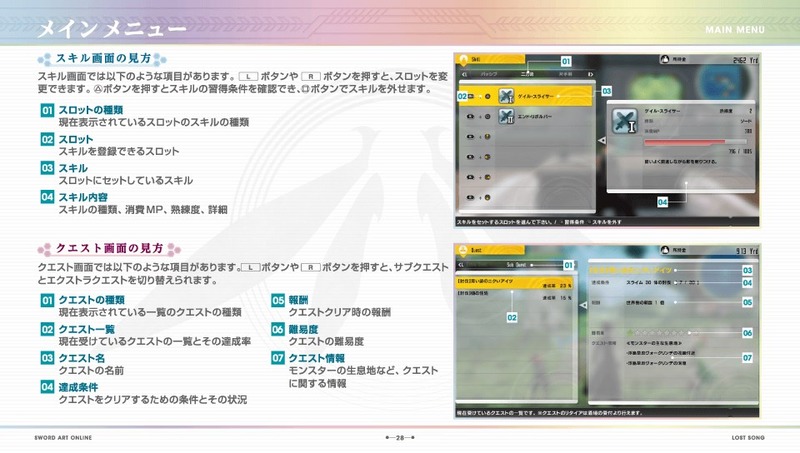Screen dimensions: 800x453
Task: Select the first empty skill slot row
Action: coord(526,137)
